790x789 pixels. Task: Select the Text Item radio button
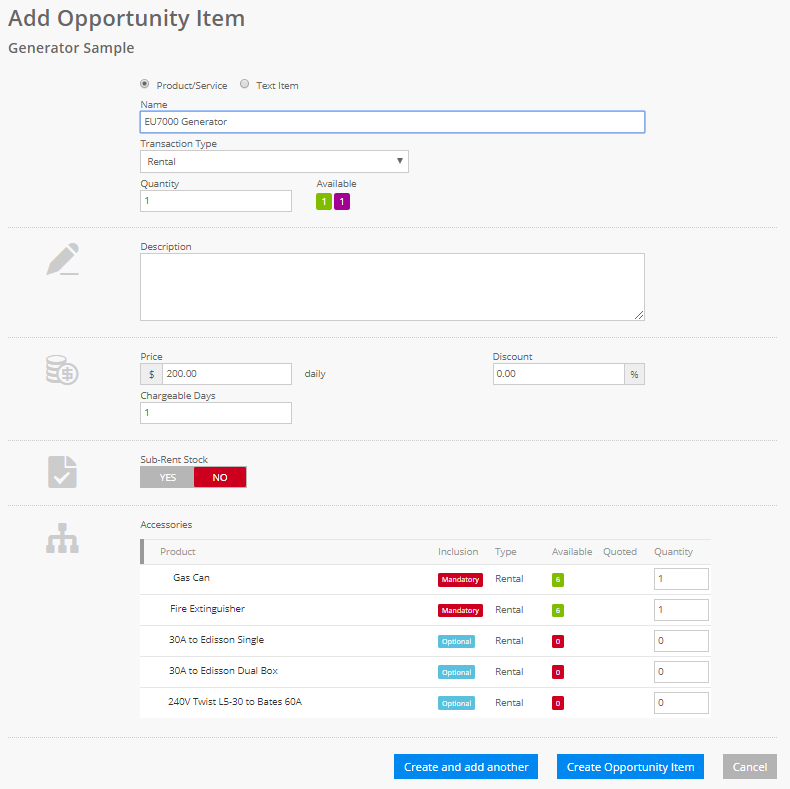(x=245, y=85)
